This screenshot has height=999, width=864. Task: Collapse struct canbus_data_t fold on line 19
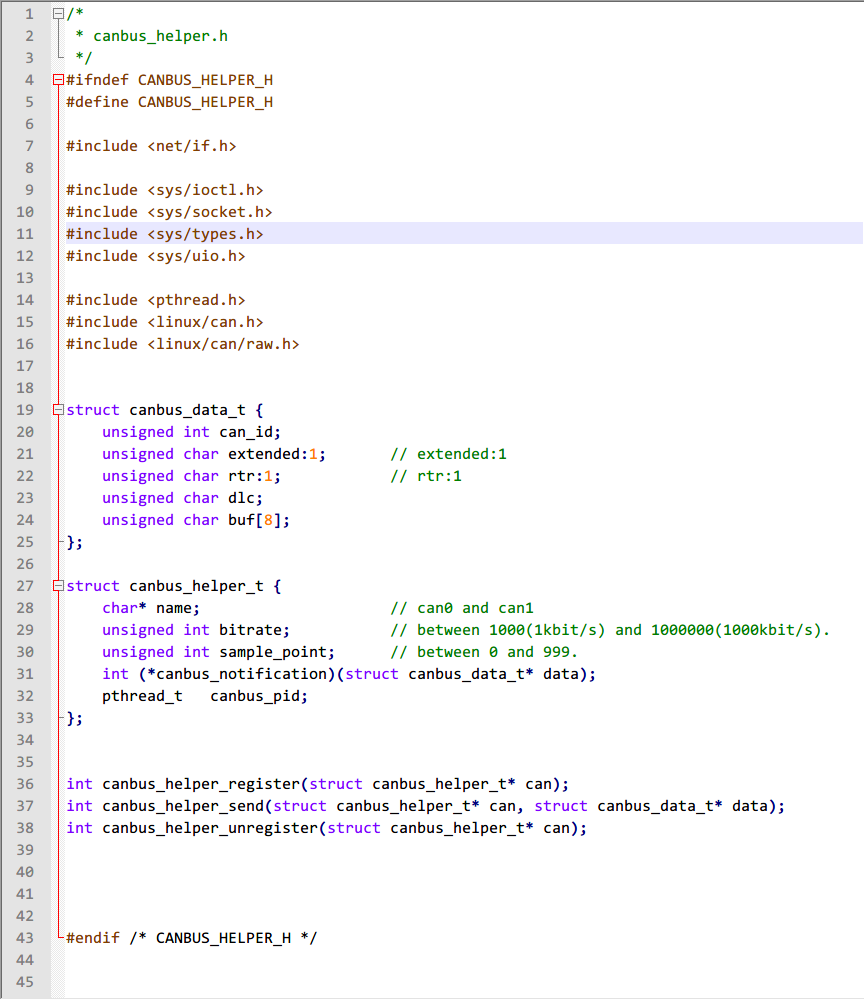point(58,410)
